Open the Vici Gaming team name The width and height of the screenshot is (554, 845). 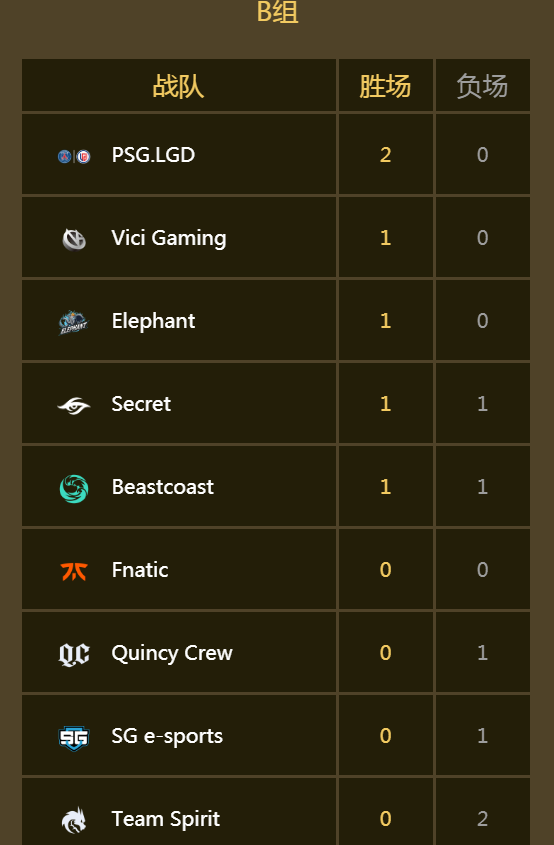tap(169, 238)
